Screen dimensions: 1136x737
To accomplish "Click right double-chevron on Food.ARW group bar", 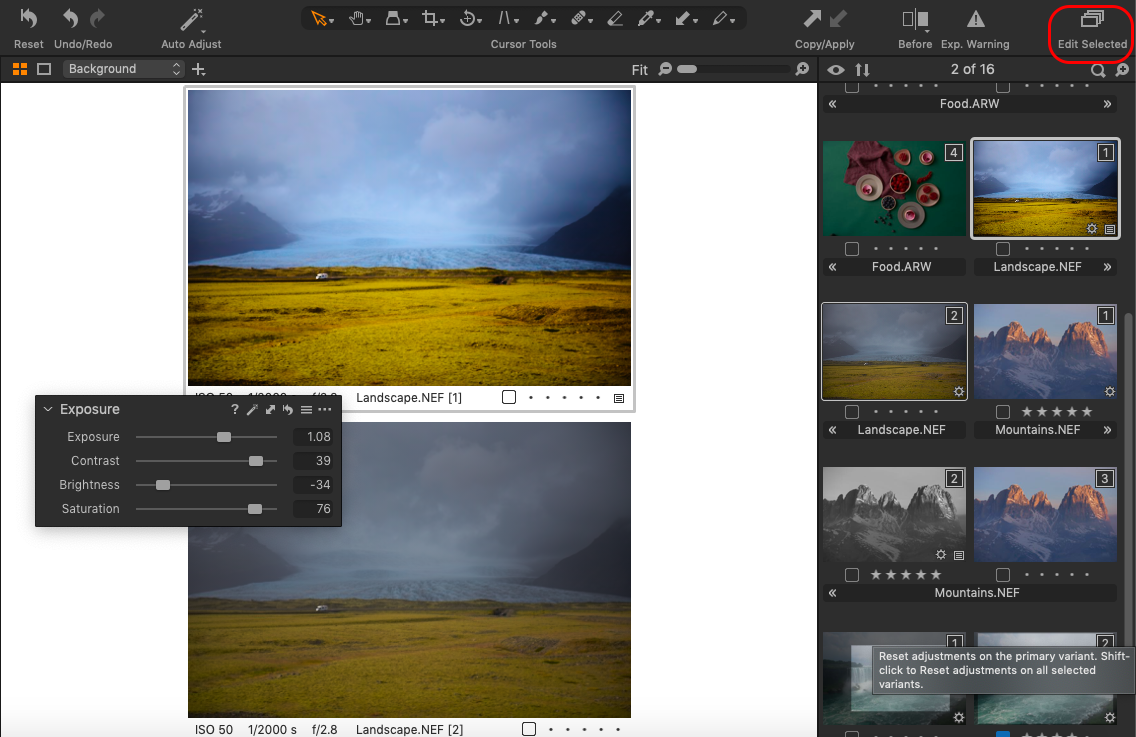I will [x=1107, y=104].
